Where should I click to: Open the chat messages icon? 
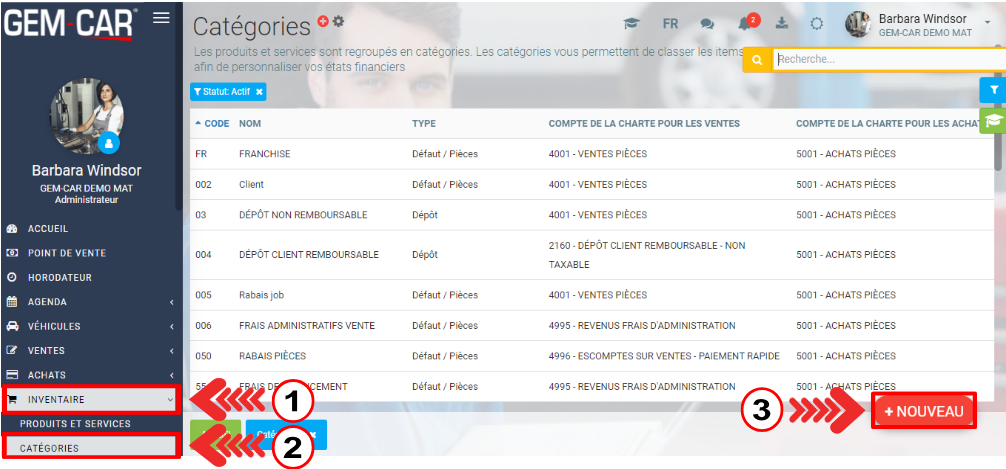[x=708, y=24]
